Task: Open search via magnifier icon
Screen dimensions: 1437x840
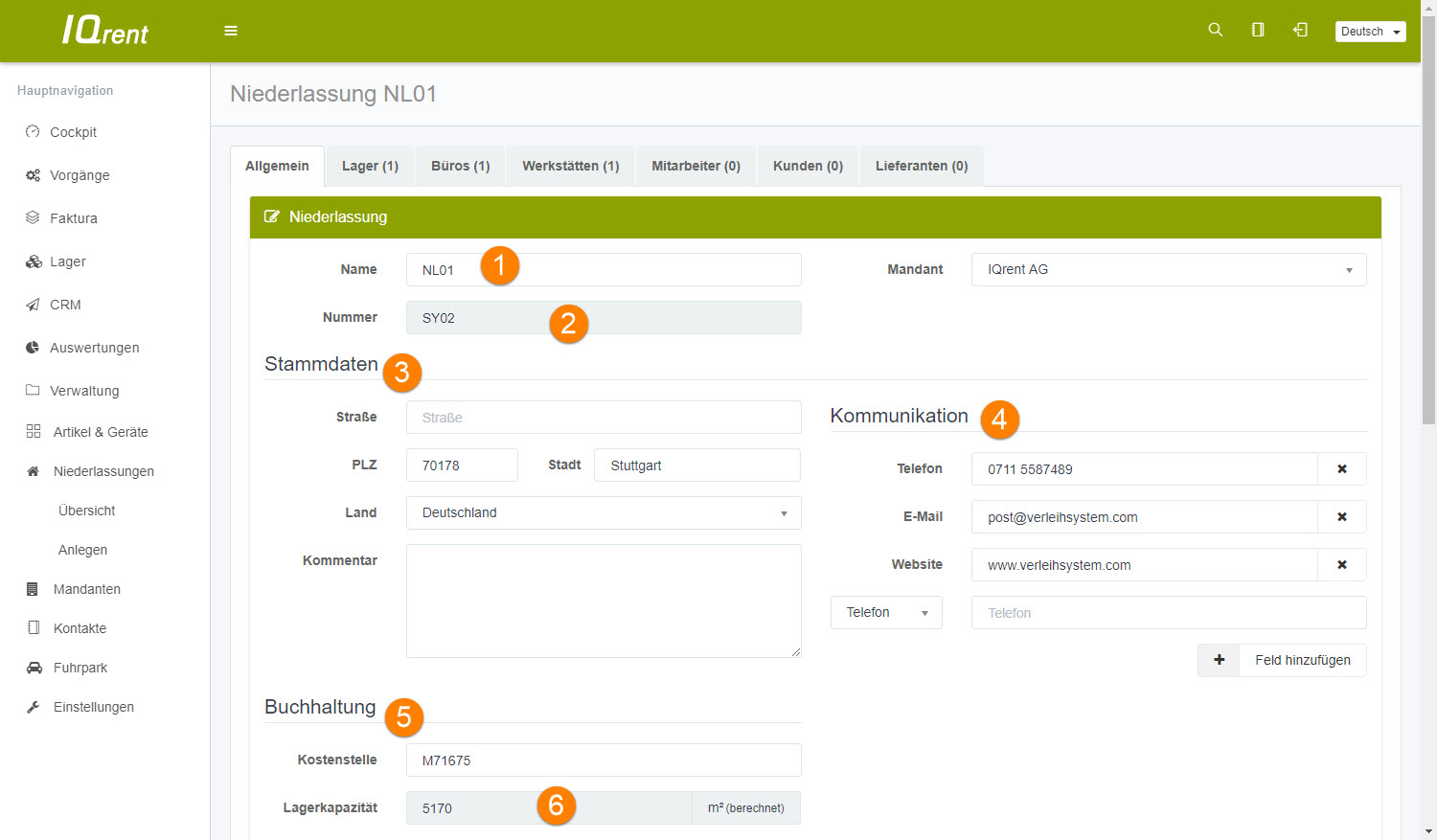Action: 1215,30
